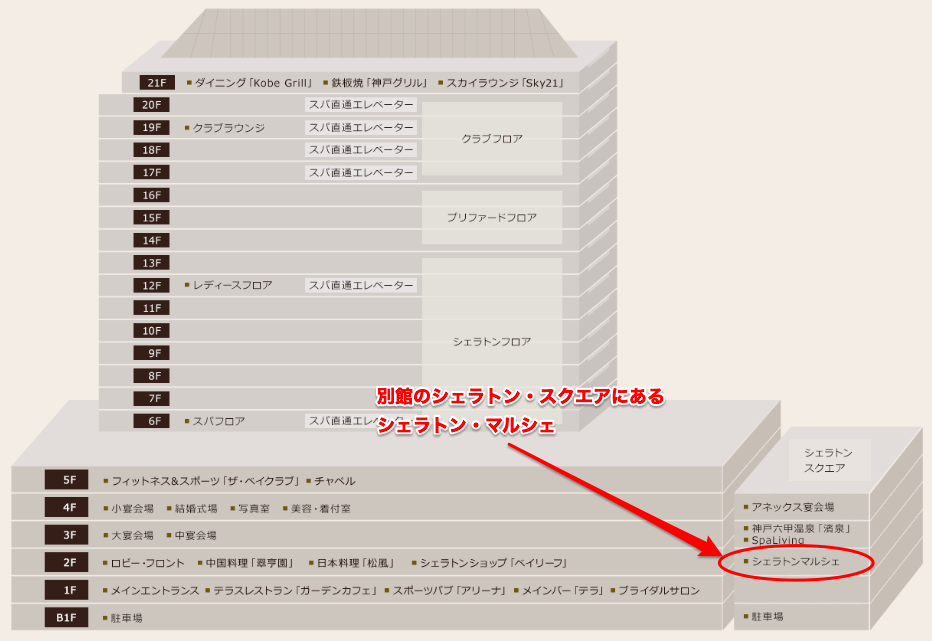Click 中宴会場 on 3F
The height and width of the screenshot is (641, 932).
(x=196, y=536)
